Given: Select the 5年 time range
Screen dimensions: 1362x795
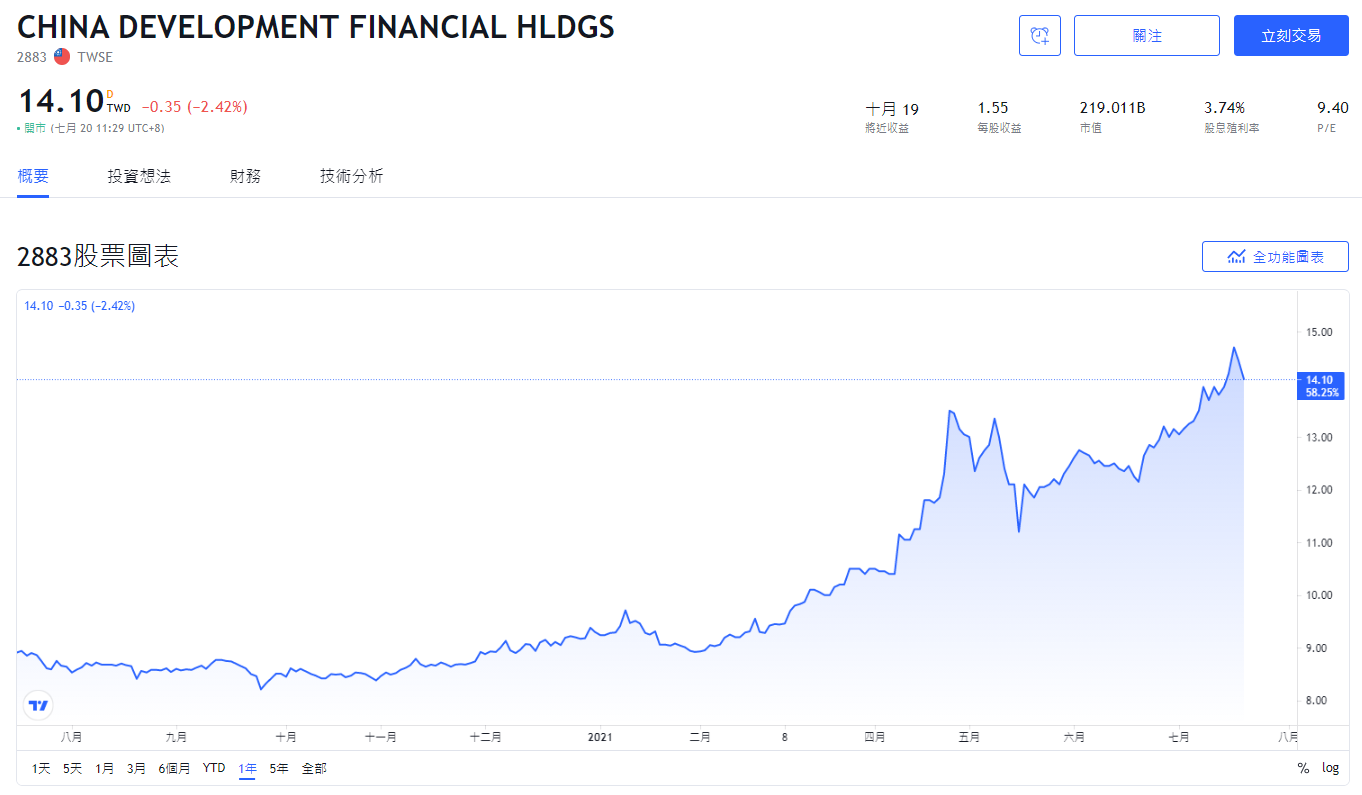Looking at the screenshot, I should click(279, 768).
